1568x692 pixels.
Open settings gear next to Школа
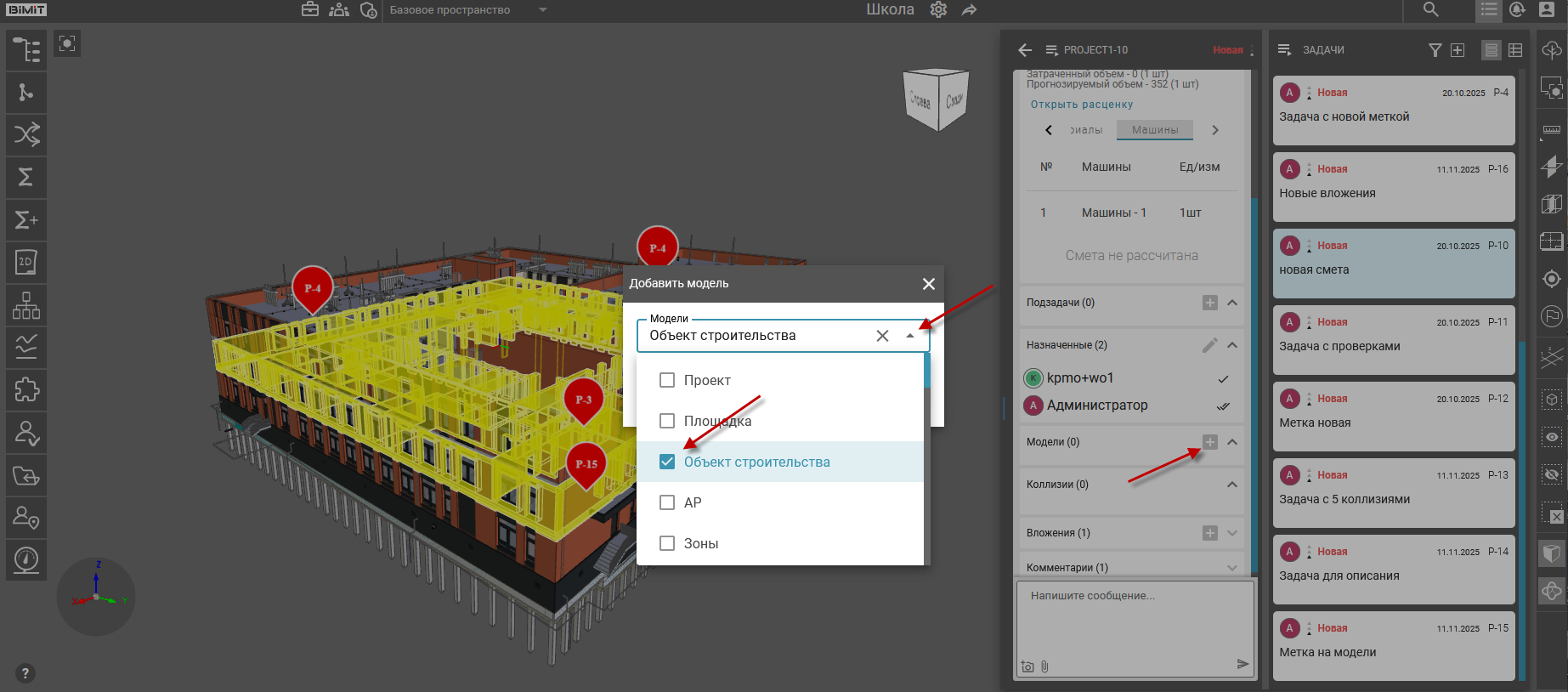pyautogui.click(x=938, y=9)
